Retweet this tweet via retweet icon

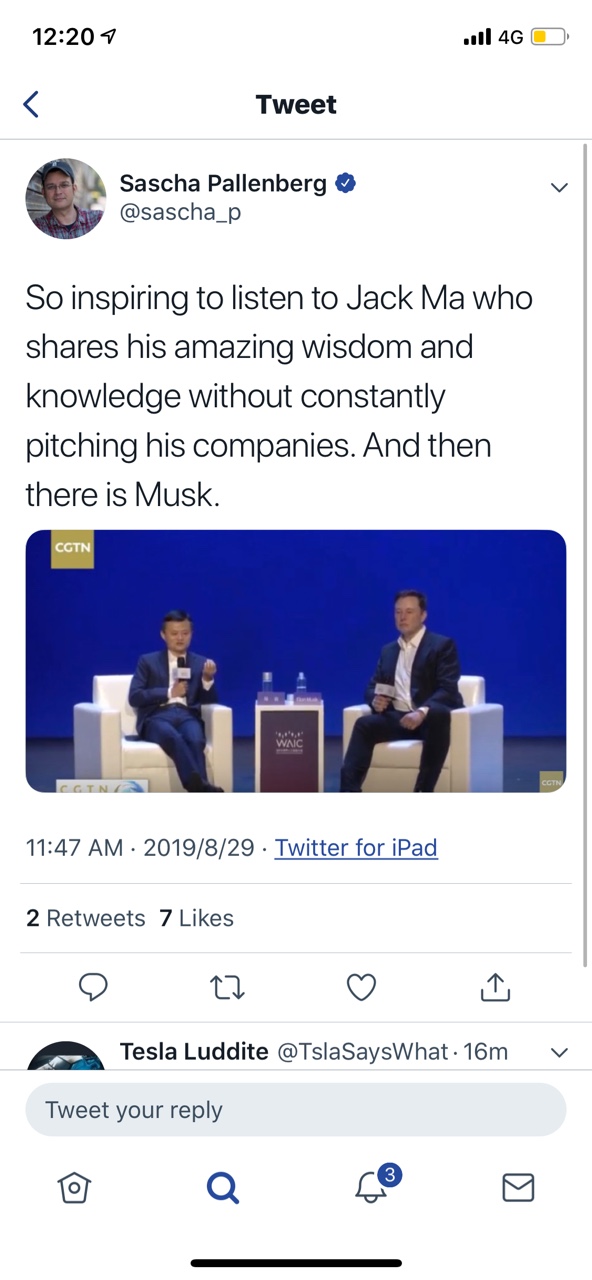coord(228,988)
